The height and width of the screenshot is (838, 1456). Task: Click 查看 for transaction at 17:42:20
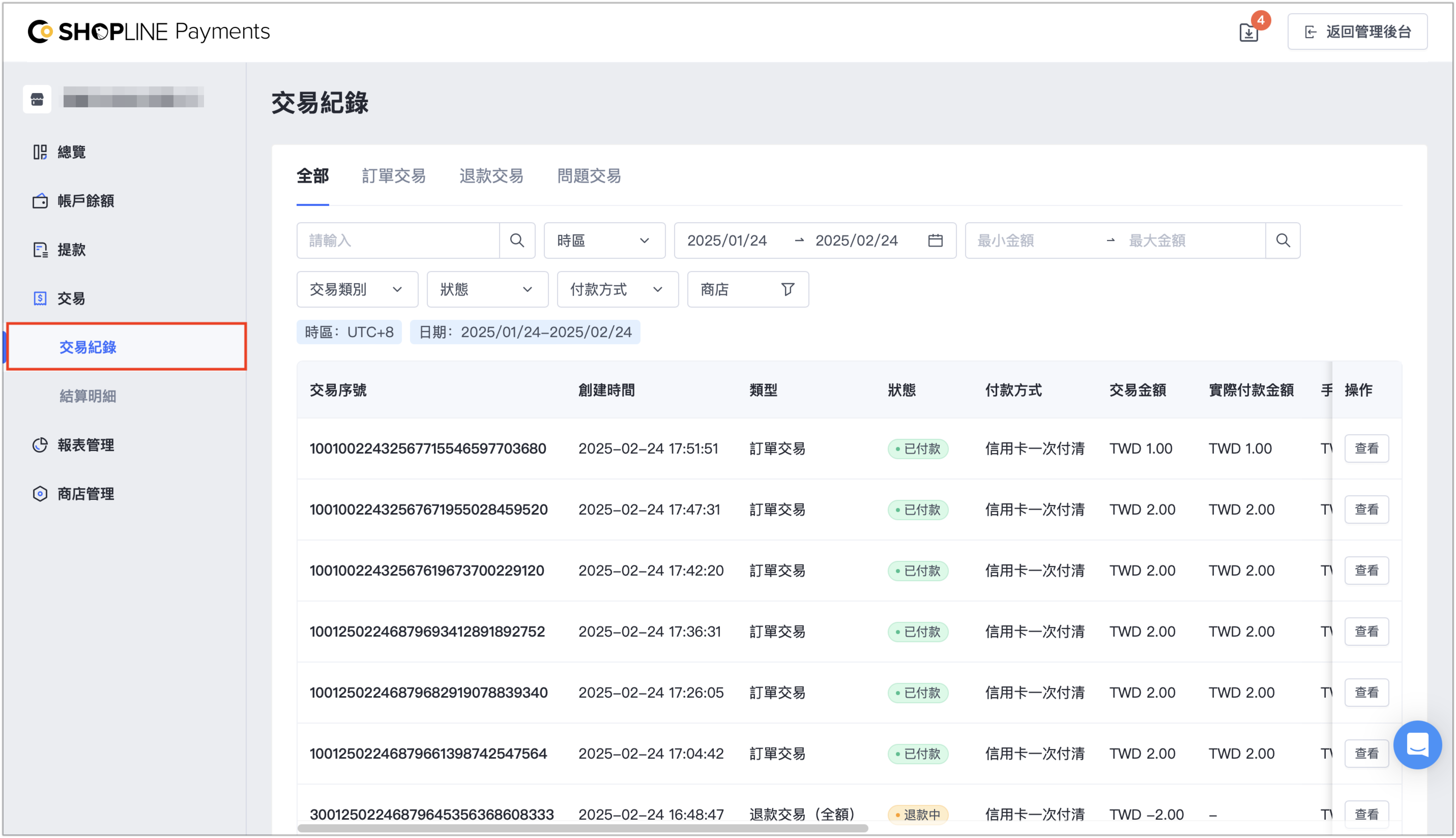[x=1366, y=570]
